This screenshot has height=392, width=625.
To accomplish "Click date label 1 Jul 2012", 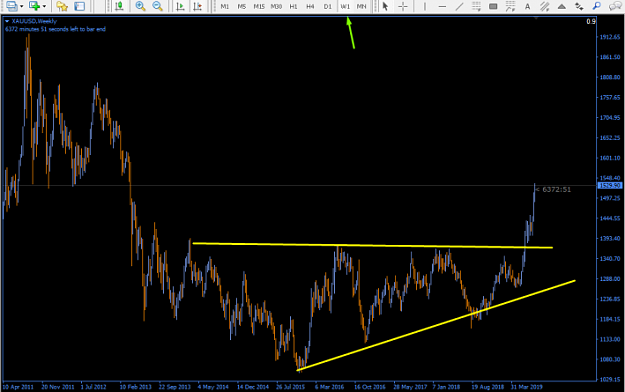I will point(93,387).
